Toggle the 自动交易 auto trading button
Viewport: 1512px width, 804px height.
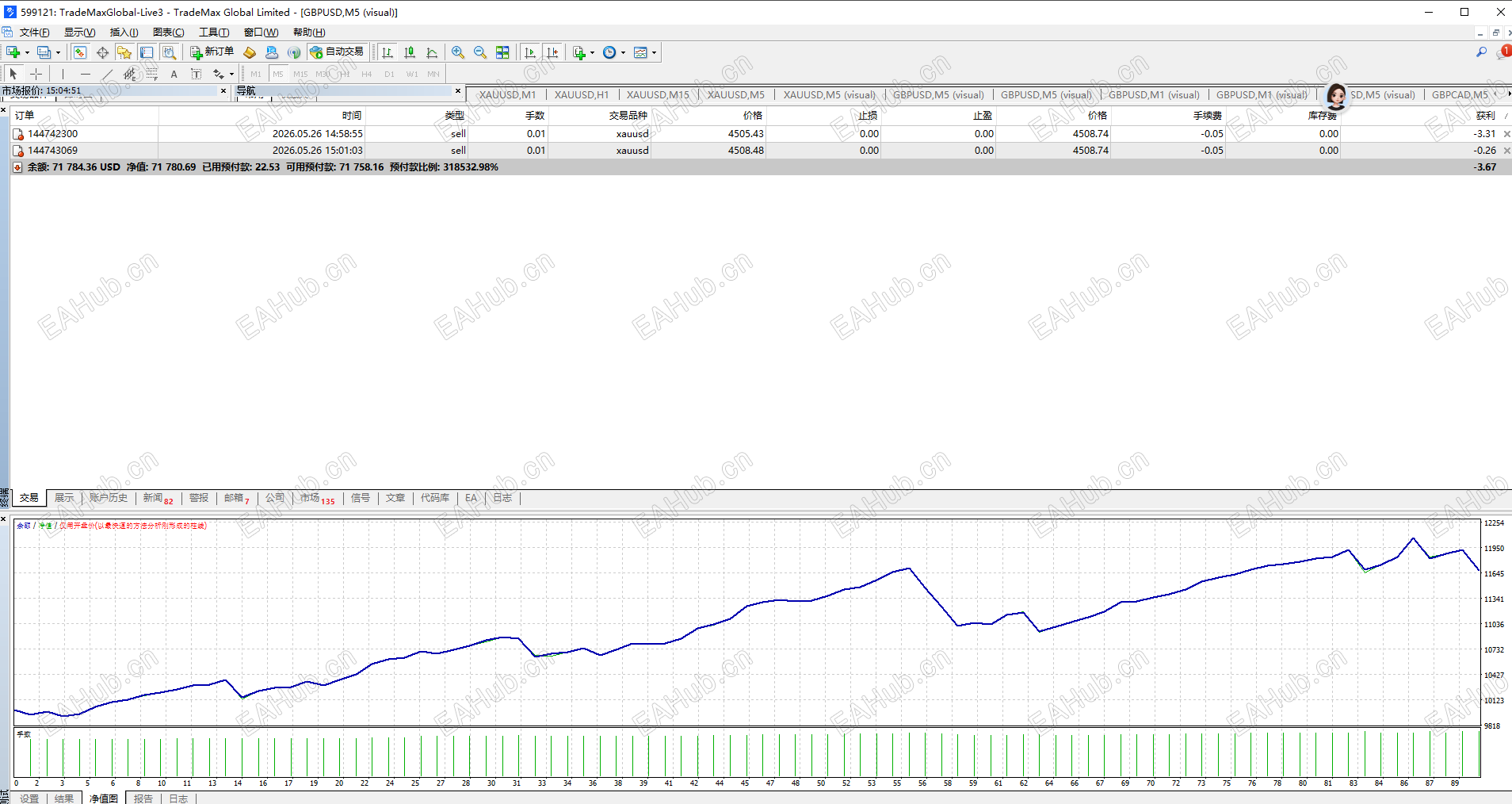click(337, 52)
